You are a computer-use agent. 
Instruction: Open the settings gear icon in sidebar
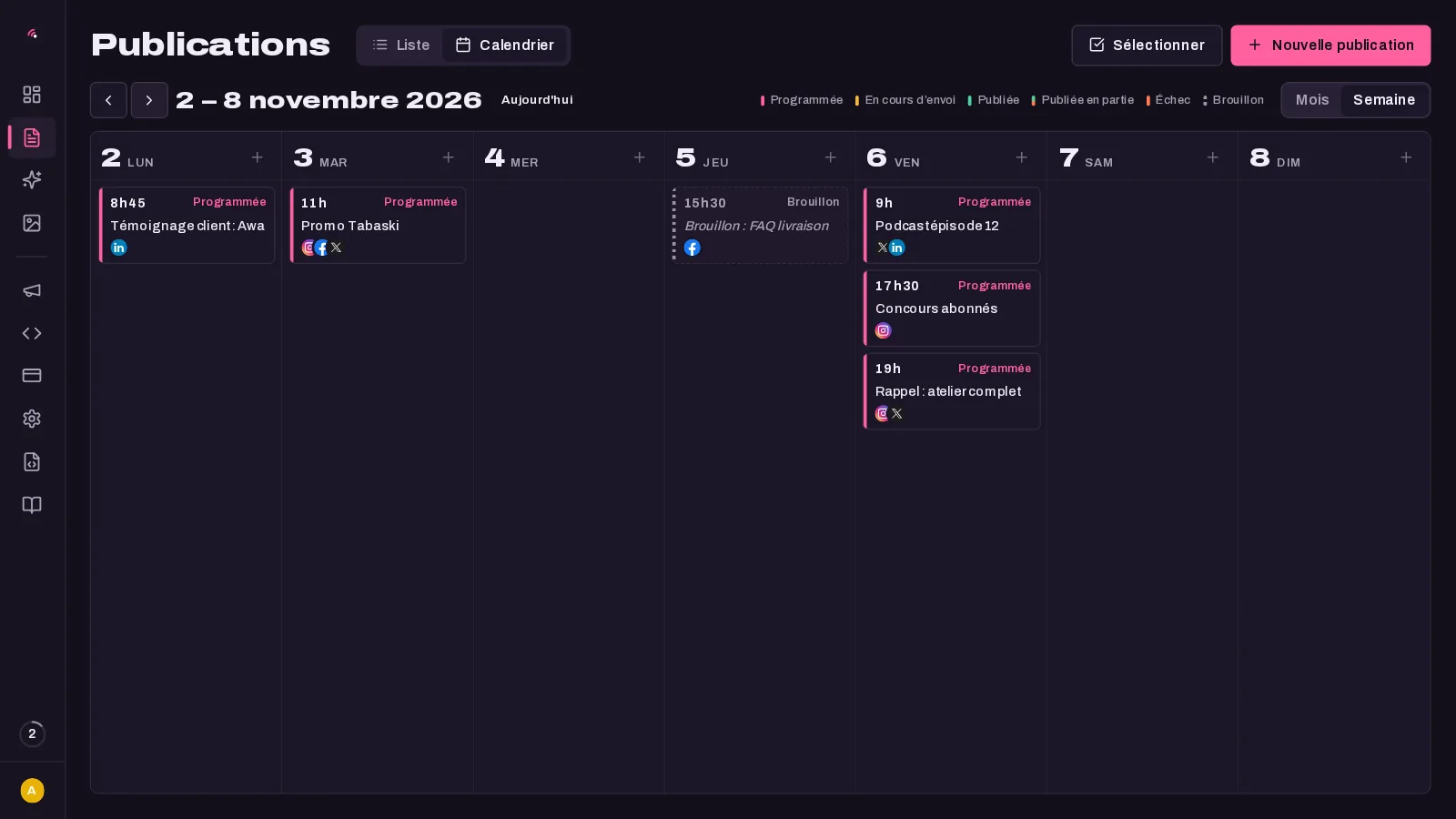32,419
